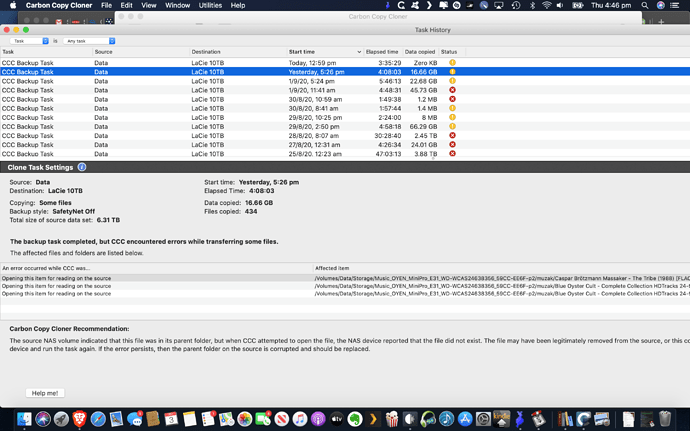This screenshot has width=690, height=431.
Task: Click Carbon Copy Cloner menu bar status icon
Action: pos(401,5)
